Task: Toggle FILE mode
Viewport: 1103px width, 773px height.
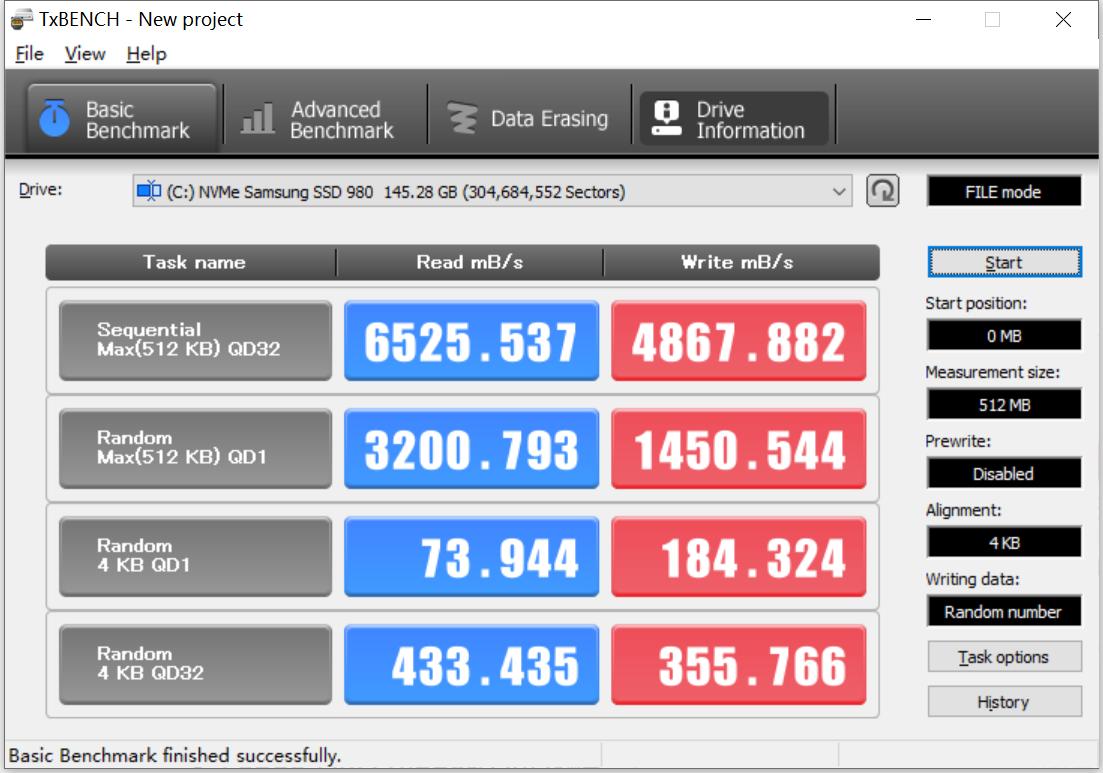Action: [x=1003, y=191]
